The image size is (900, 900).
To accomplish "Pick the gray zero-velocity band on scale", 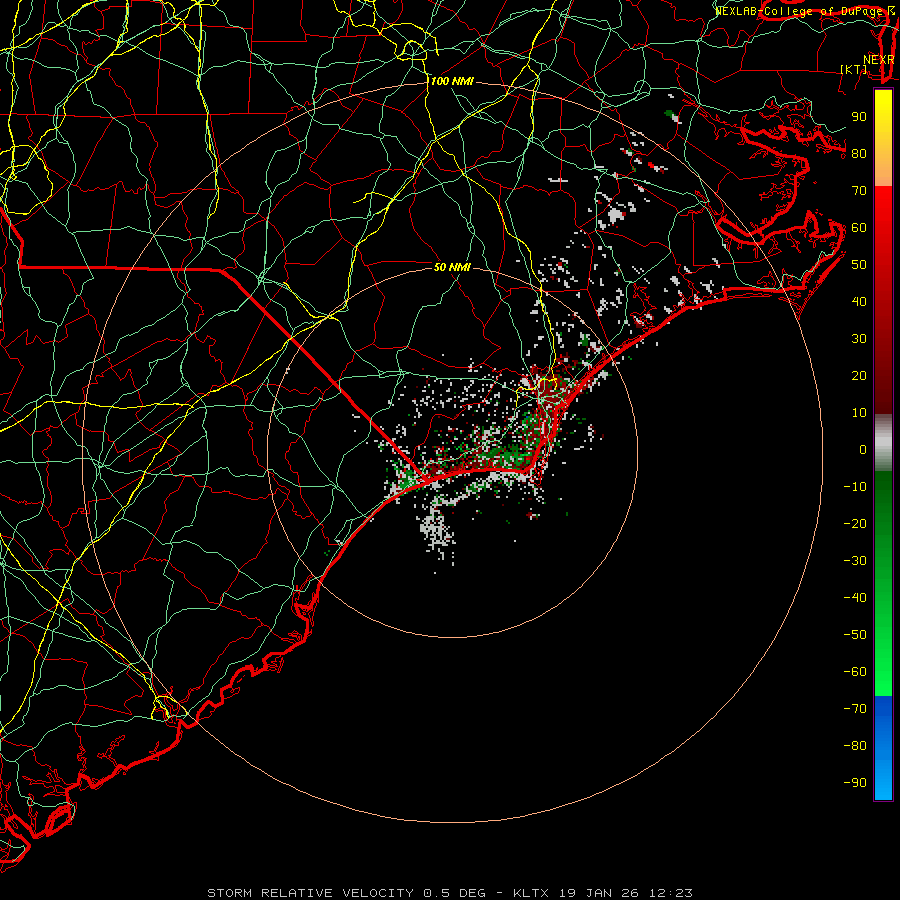I will 883,443.
